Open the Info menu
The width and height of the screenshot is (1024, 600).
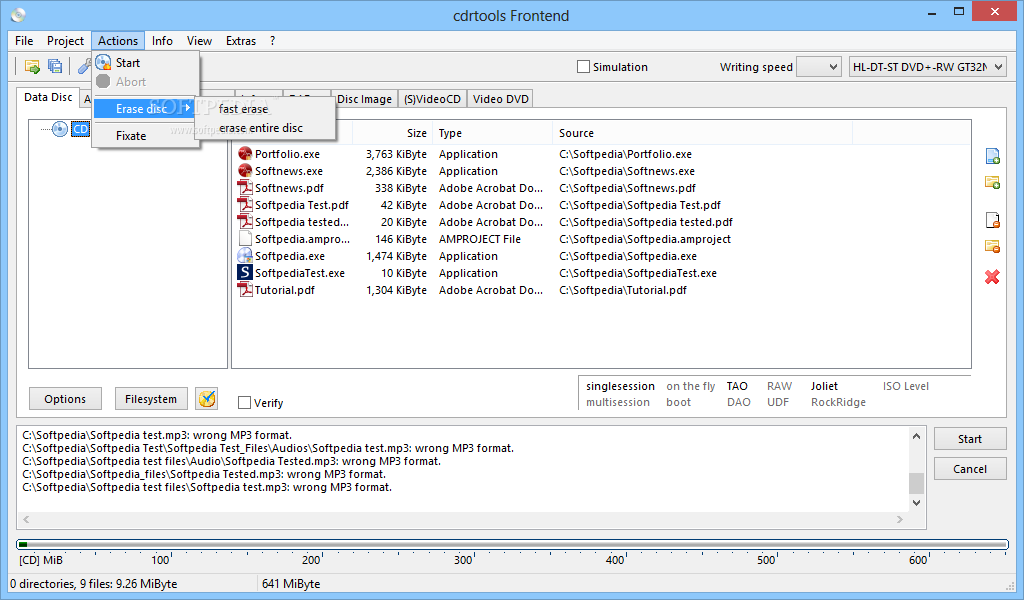pos(162,40)
